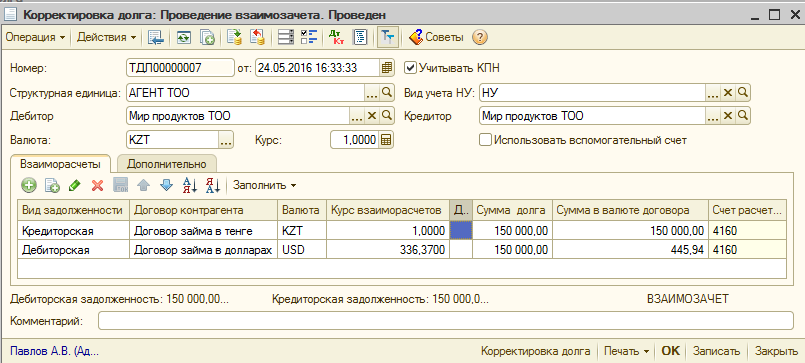805x363 pixels.
Task: Select the Дебиторская row cell
Action: click(x=73, y=250)
